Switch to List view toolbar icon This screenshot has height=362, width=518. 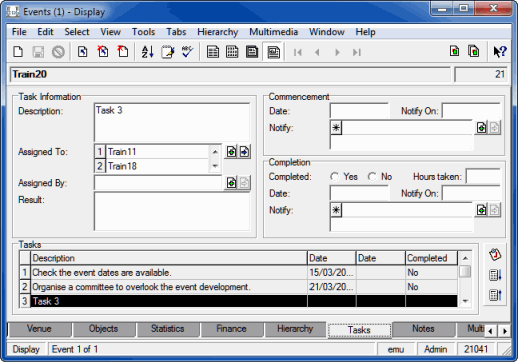213,52
